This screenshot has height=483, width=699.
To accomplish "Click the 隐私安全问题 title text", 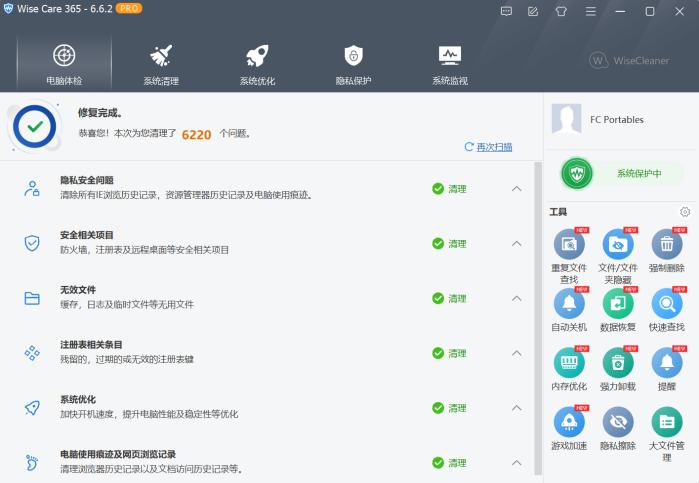I will click(x=87, y=180).
